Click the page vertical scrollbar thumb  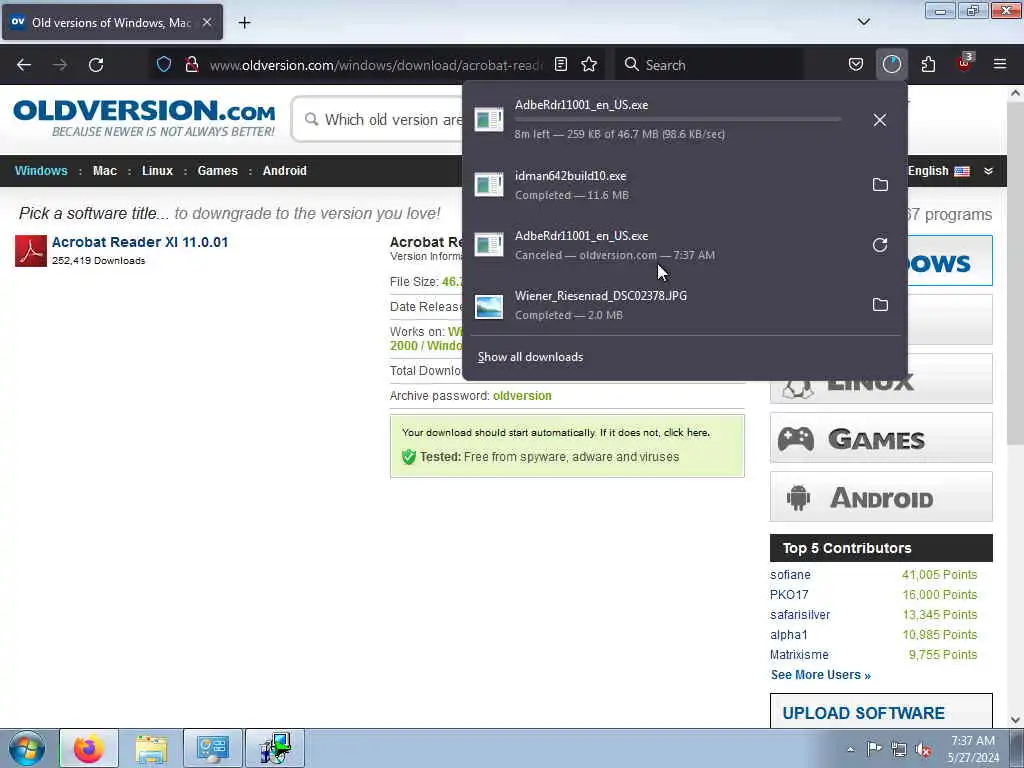coord(1015,273)
